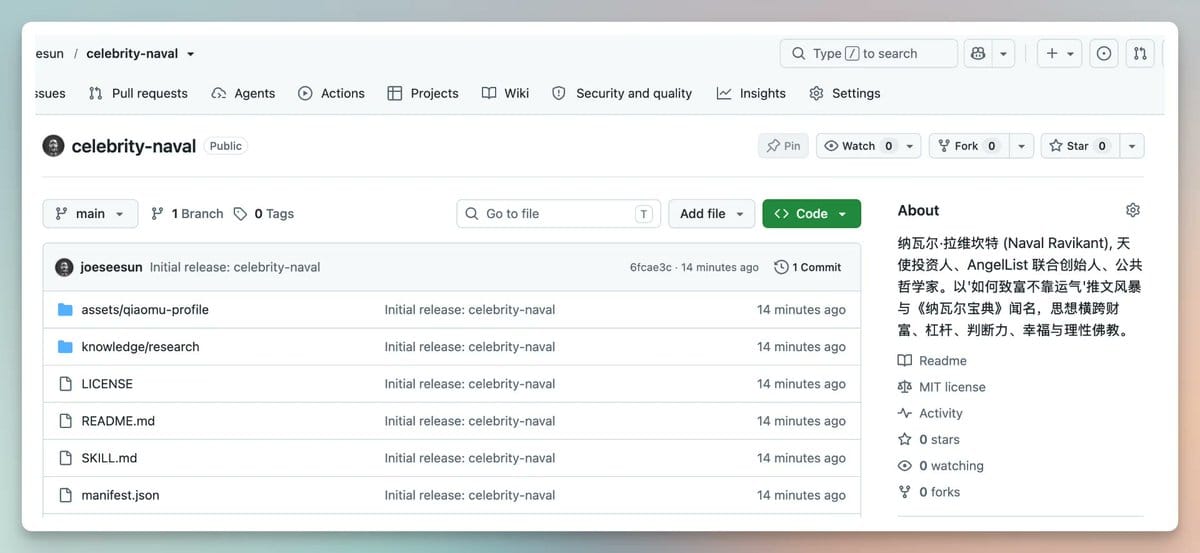Watch the repository
Screen dimensions: 1200x553
point(859,146)
